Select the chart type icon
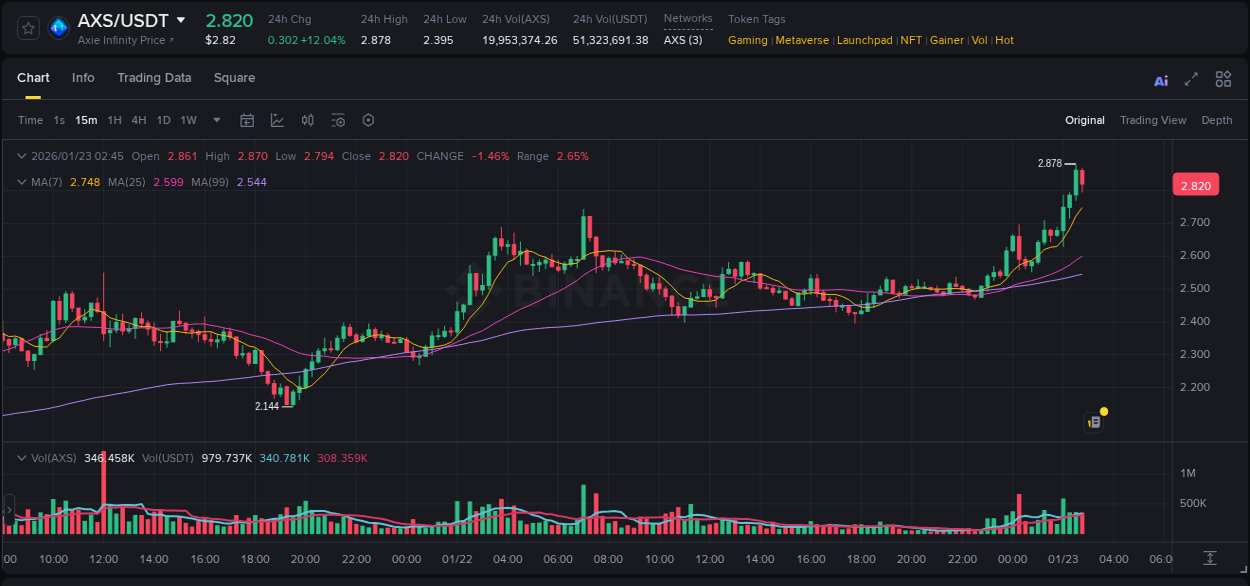Viewport: 1250px width, 586px height. (277, 120)
